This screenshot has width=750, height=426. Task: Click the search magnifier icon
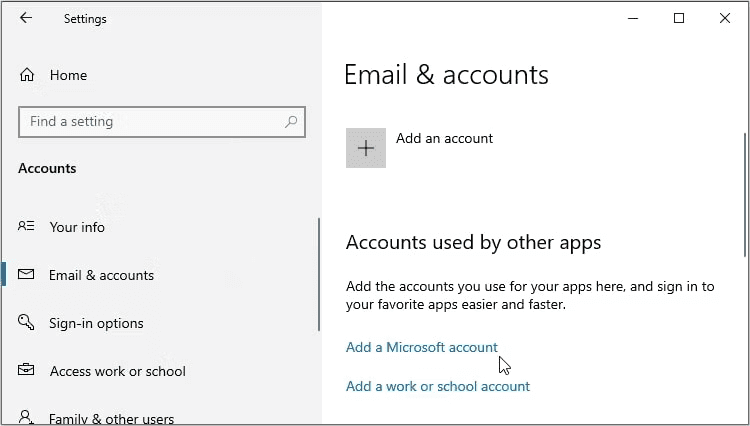291,122
